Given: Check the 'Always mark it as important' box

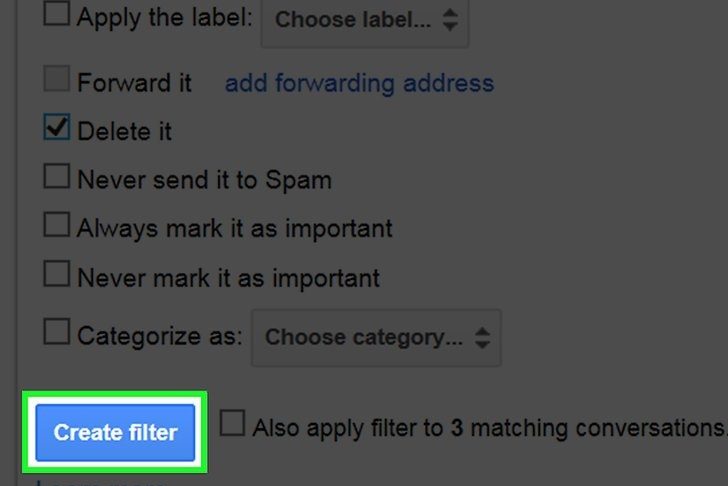Looking at the screenshot, I should 57,227.
